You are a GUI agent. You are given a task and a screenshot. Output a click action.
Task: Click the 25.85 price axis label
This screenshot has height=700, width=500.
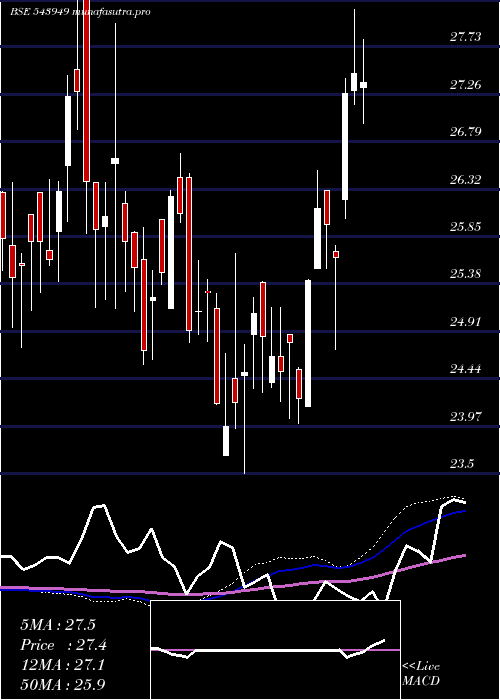coord(465,226)
